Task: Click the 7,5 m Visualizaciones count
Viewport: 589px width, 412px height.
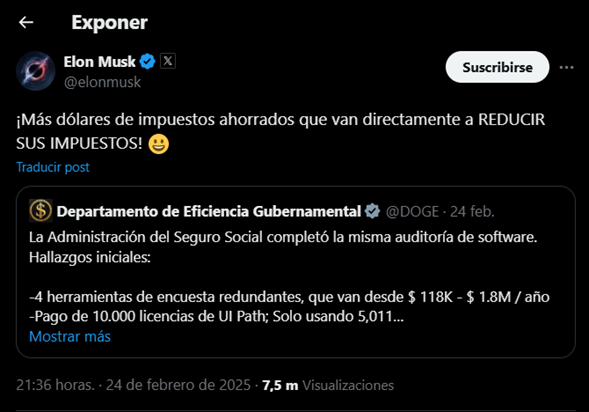Action: tap(328, 385)
